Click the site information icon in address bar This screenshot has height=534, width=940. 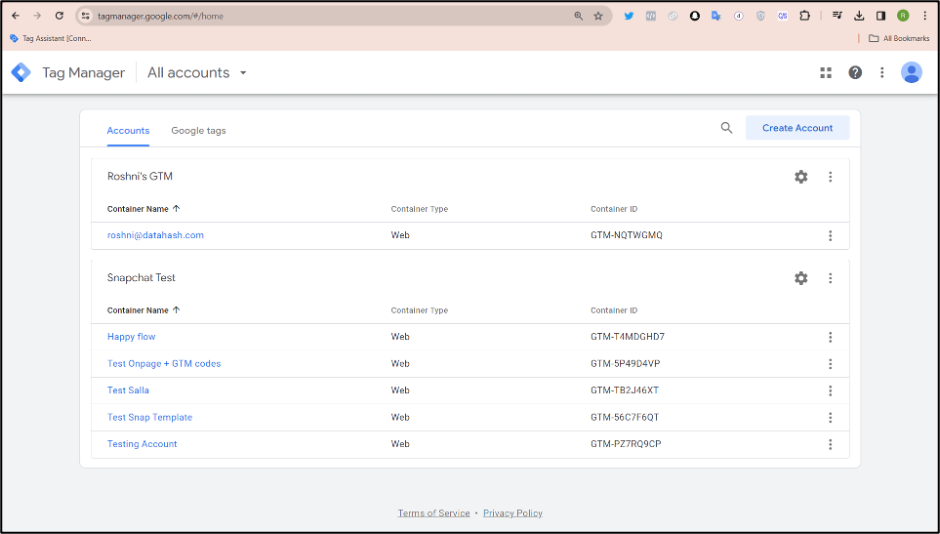86,16
